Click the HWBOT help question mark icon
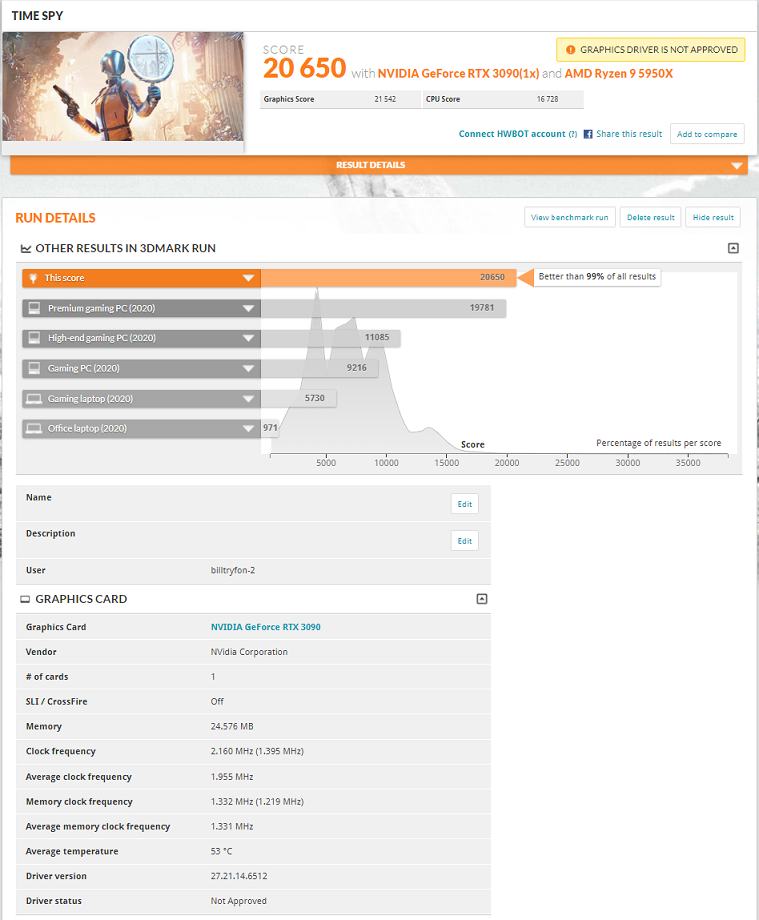The height and width of the screenshot is (920, 759). click(x=573, y=134)
